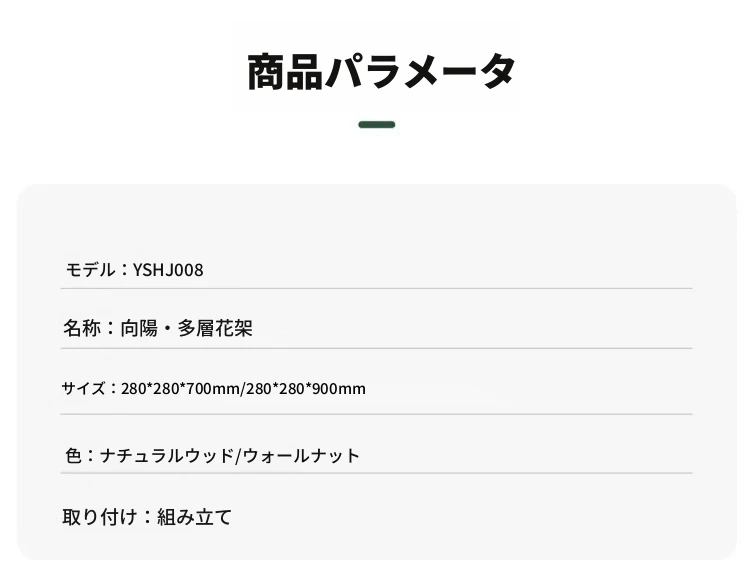The image size is (750, 572).
Task: Click the 組み立て installation value
Action: (194, 517)
